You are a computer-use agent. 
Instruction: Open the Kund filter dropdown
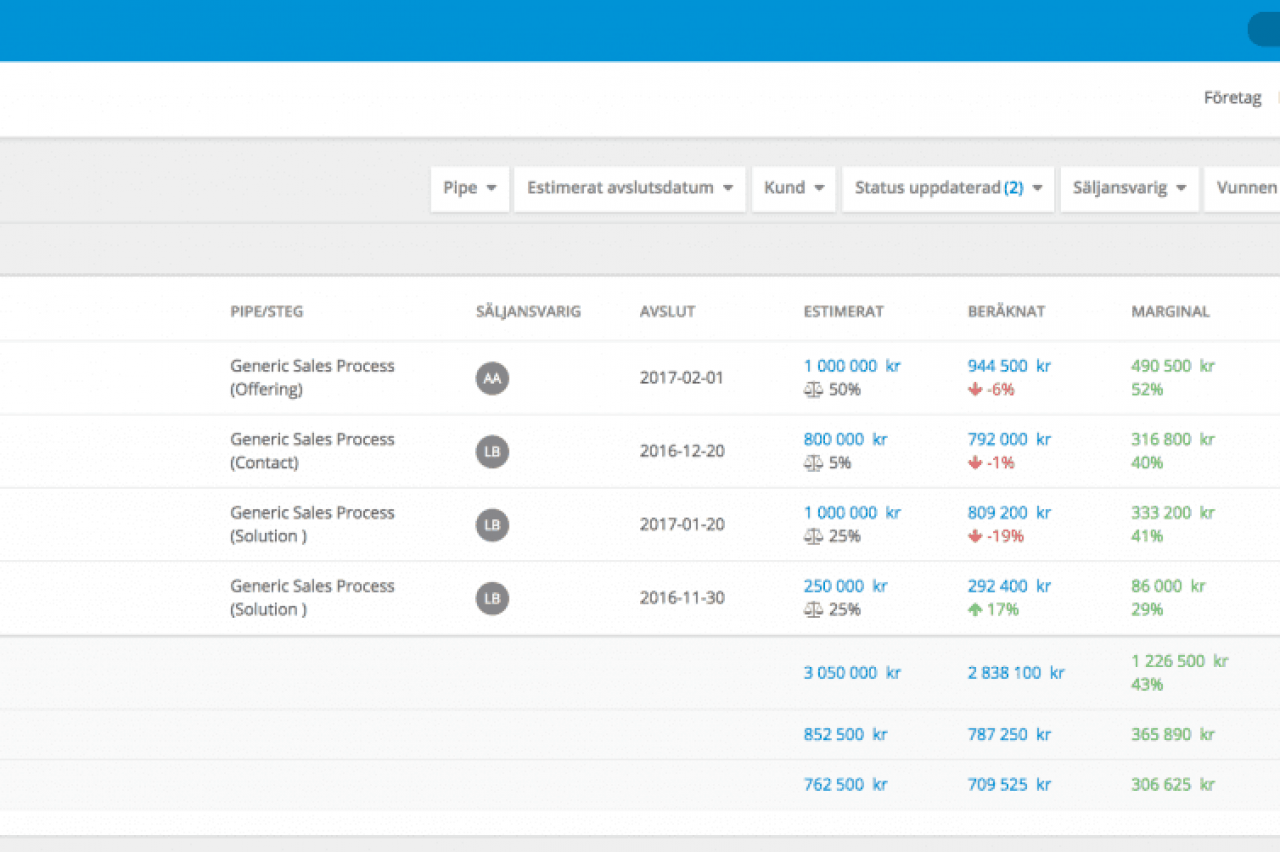click(794, 188)
